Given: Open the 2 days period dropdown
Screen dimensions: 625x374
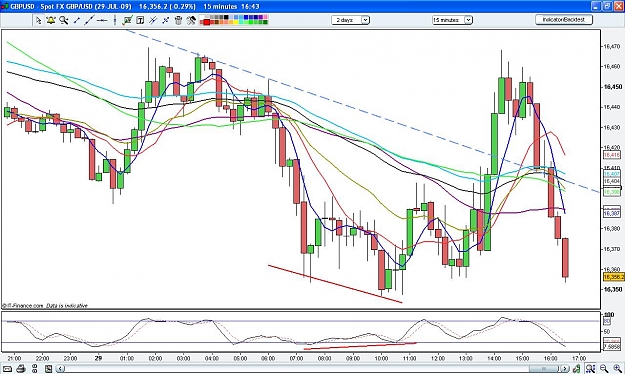Looking at the screenshot, I should click(x=350, y=20).
